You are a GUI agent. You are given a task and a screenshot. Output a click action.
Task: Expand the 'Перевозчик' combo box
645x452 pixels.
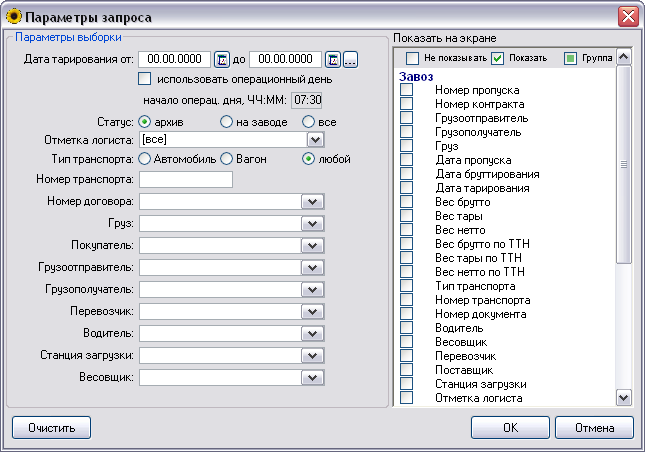314,312
